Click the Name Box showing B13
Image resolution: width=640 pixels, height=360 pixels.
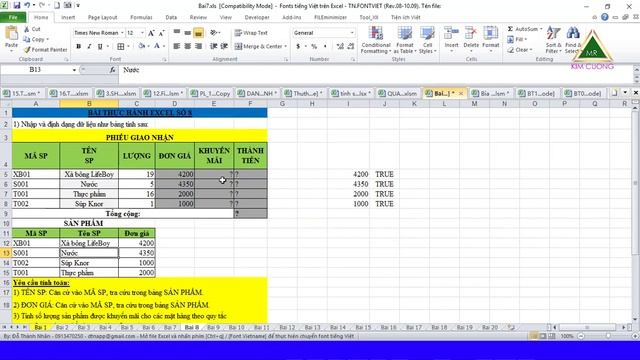[x=36, y=70]
